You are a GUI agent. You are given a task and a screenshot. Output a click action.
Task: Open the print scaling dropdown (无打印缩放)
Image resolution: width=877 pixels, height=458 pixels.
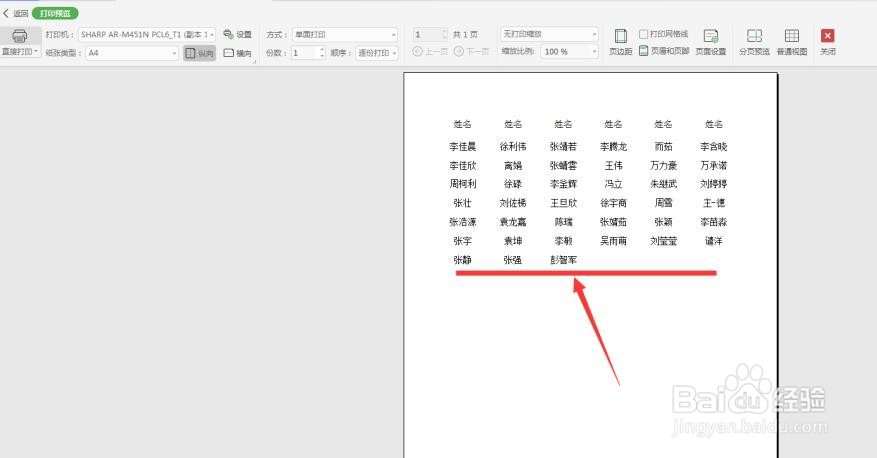click(x=549, y=34)
